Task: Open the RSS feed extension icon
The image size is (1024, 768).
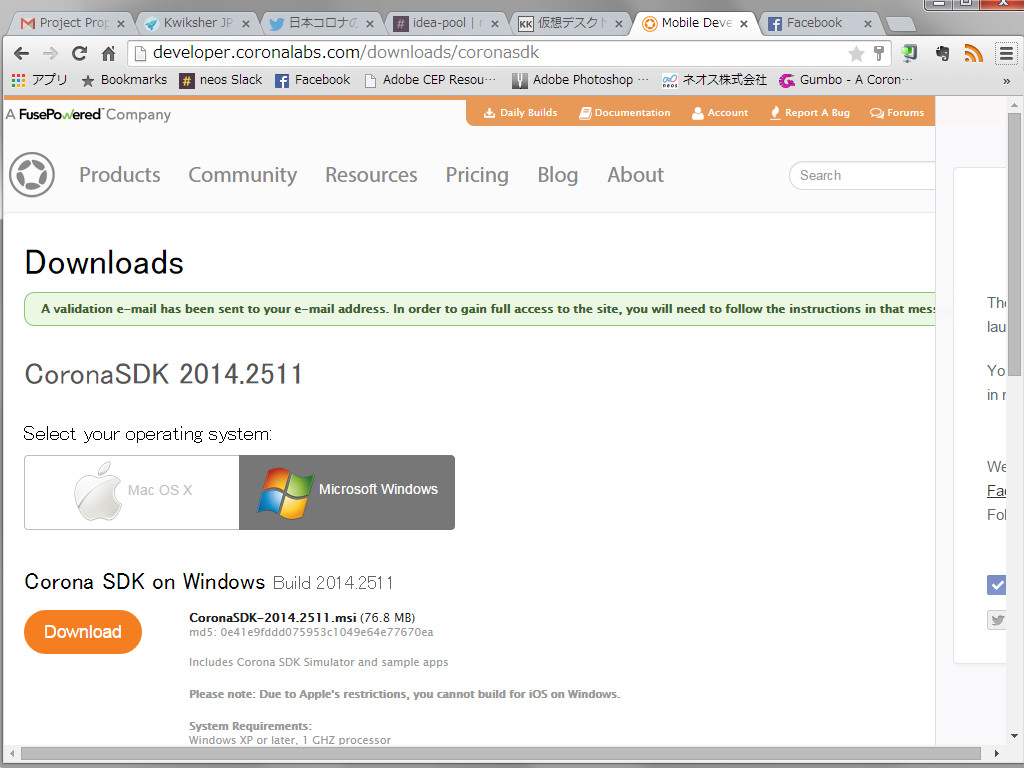Action: [973, 54]
